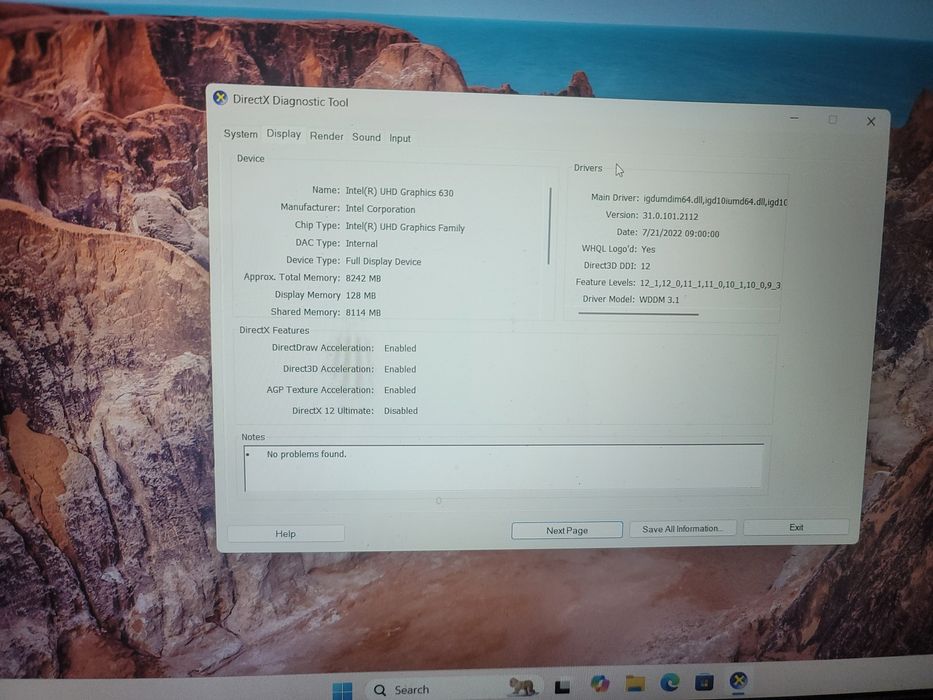
Task: Click the search highlight animal image in the search box
Action: coord(522,686)
